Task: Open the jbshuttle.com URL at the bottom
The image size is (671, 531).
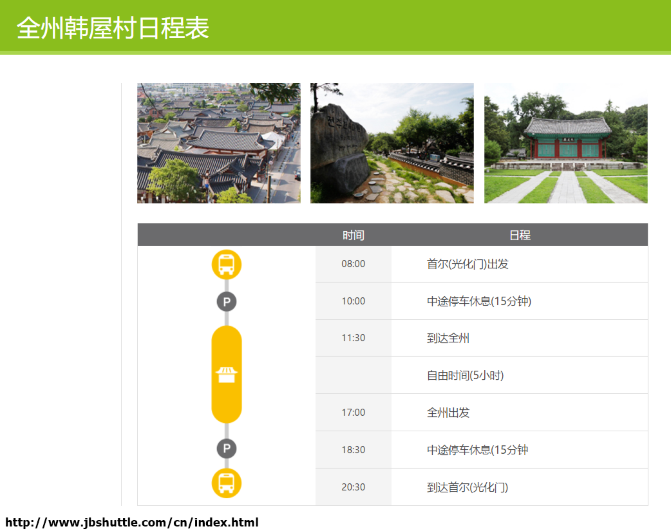Action: pos(132,522)
